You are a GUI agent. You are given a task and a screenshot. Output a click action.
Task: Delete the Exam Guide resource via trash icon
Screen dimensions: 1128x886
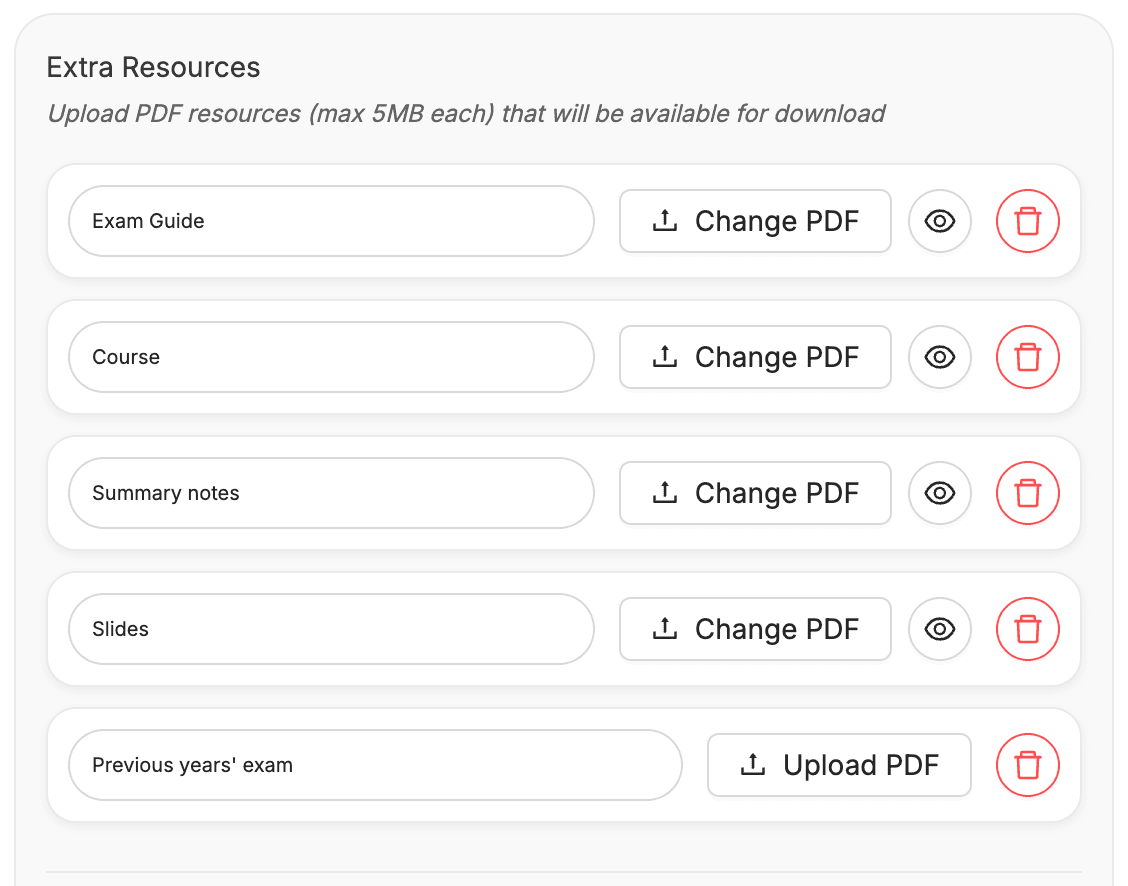1027,221
